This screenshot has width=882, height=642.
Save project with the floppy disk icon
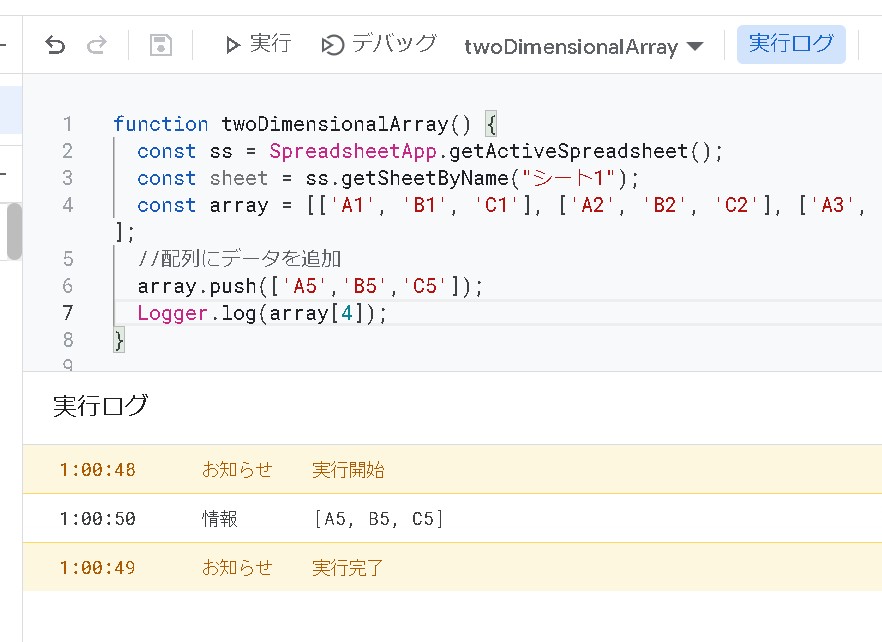click(160, 45)
